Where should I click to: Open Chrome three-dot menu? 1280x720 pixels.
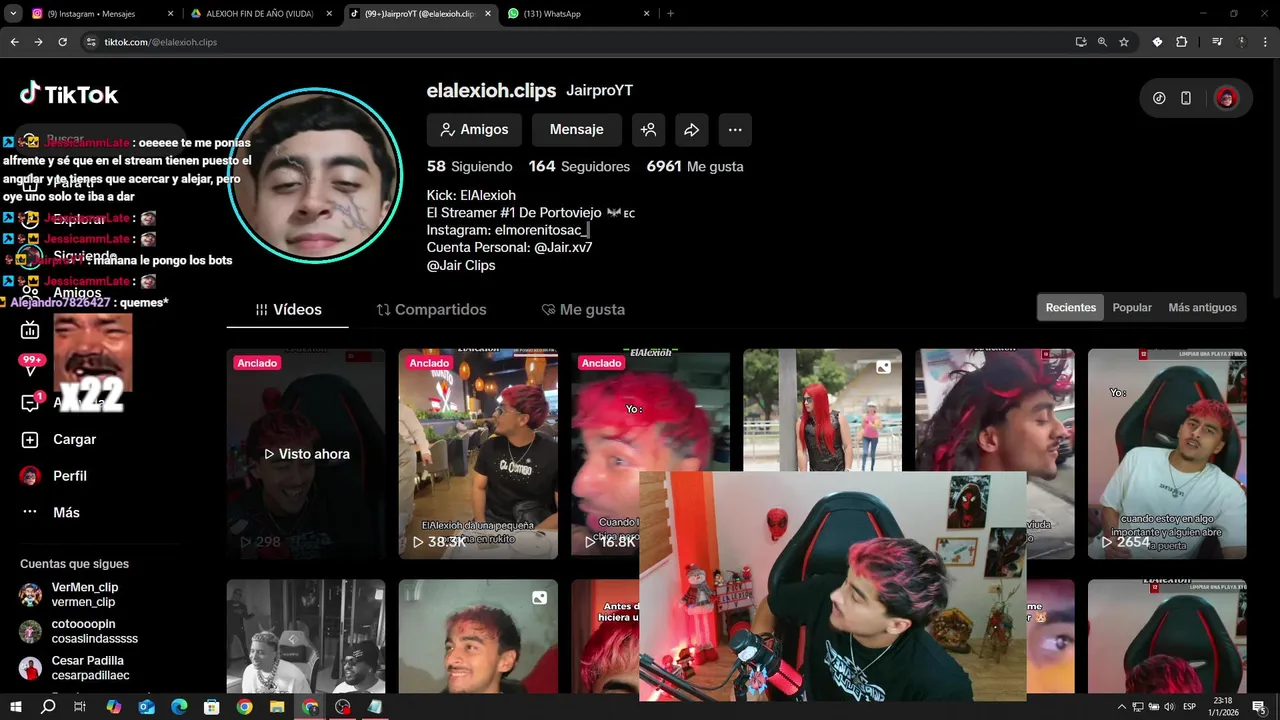pos(1265,42)
